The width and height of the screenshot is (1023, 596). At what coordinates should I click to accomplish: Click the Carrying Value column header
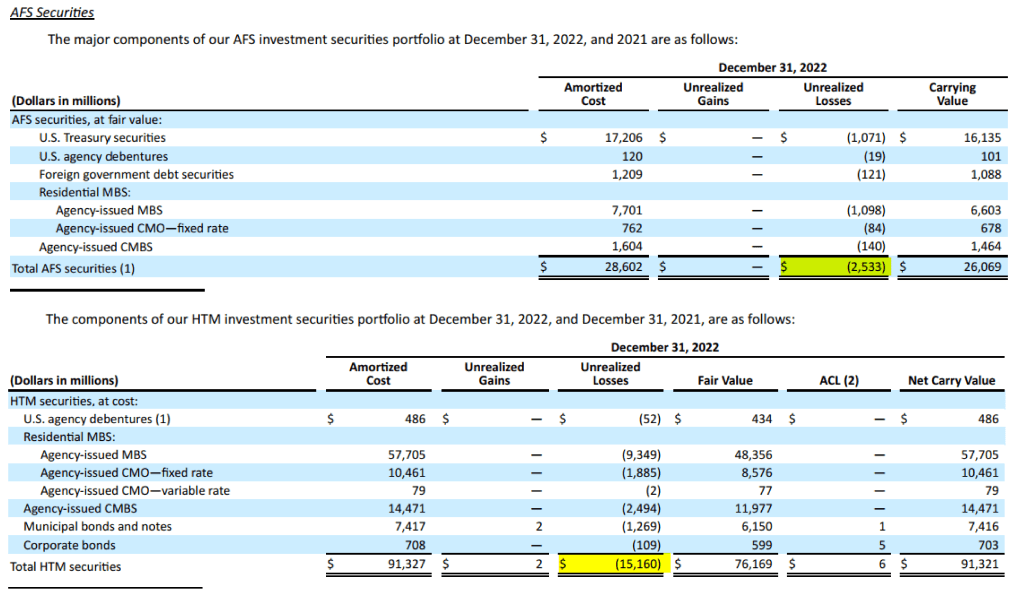pyautogui.click(x=952, y=94)
